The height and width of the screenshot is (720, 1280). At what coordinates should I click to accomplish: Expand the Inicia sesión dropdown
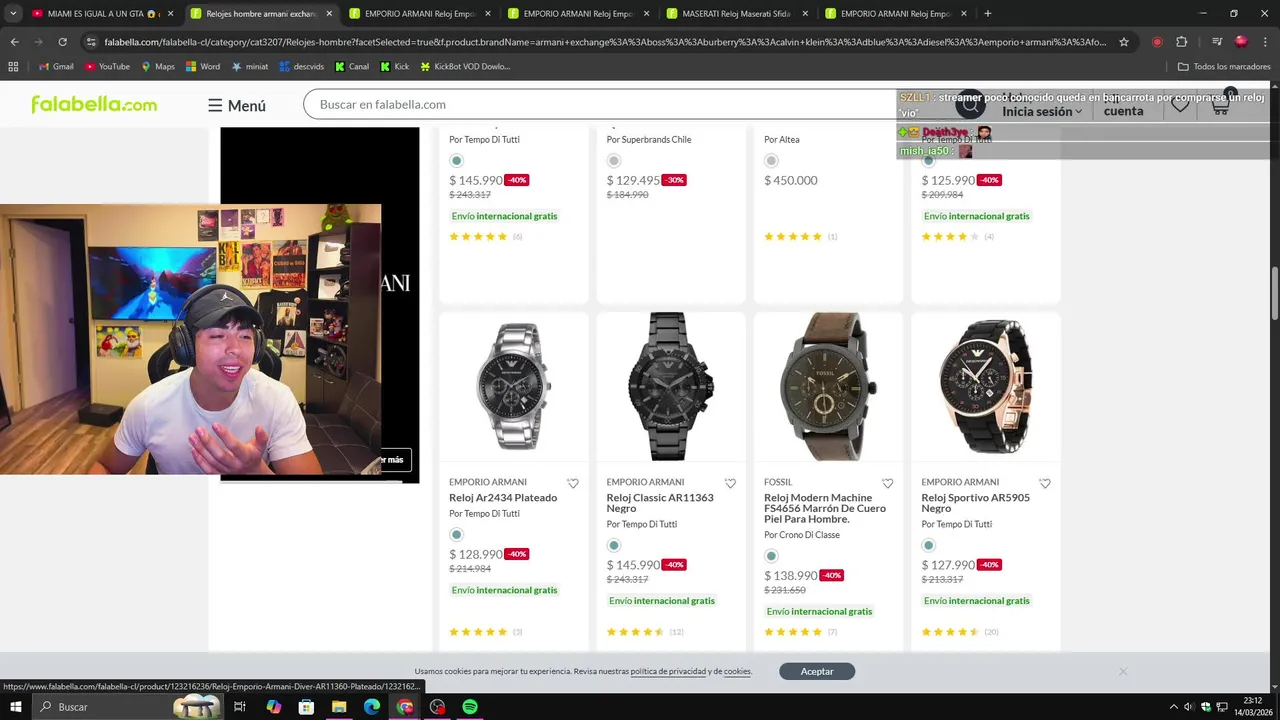coord(1042,111)
